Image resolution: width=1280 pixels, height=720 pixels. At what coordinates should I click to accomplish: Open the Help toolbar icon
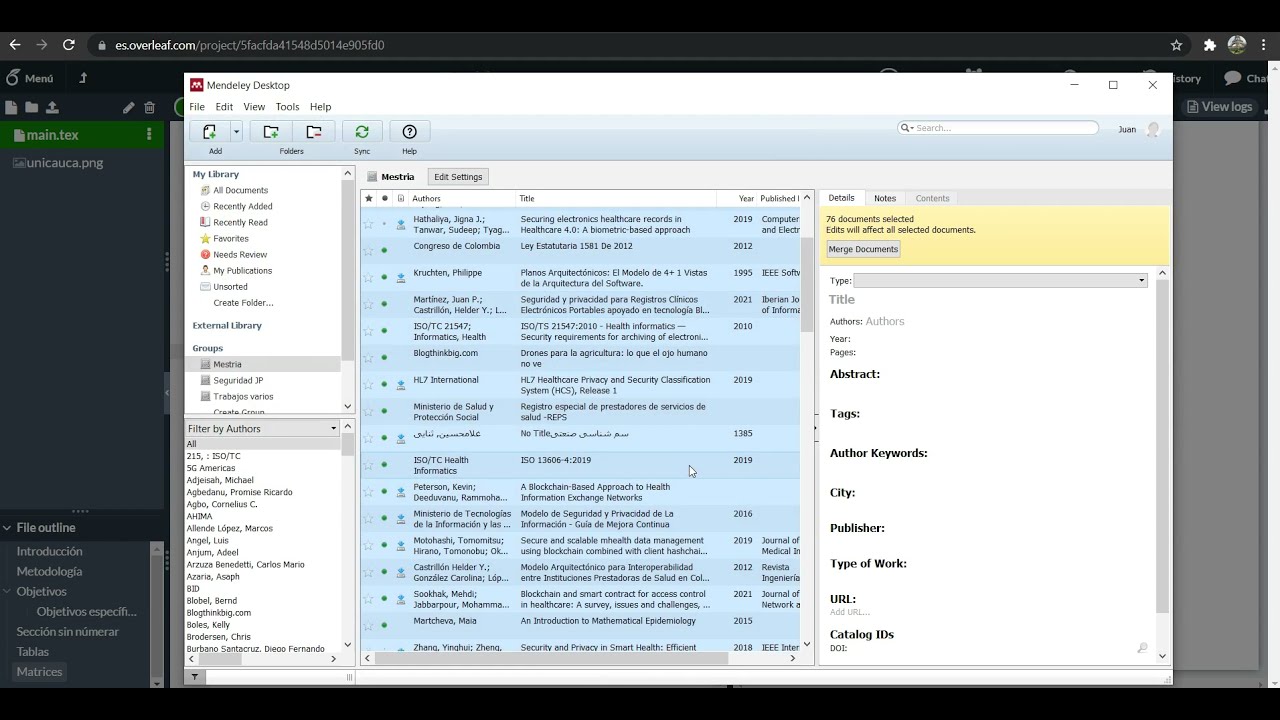pyautogui.click(x=409, y=132)
